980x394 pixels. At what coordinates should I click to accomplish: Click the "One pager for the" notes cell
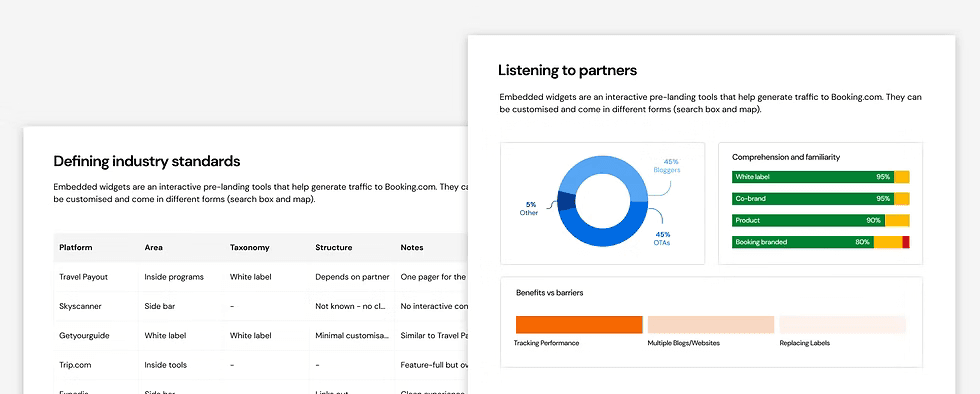433,276
